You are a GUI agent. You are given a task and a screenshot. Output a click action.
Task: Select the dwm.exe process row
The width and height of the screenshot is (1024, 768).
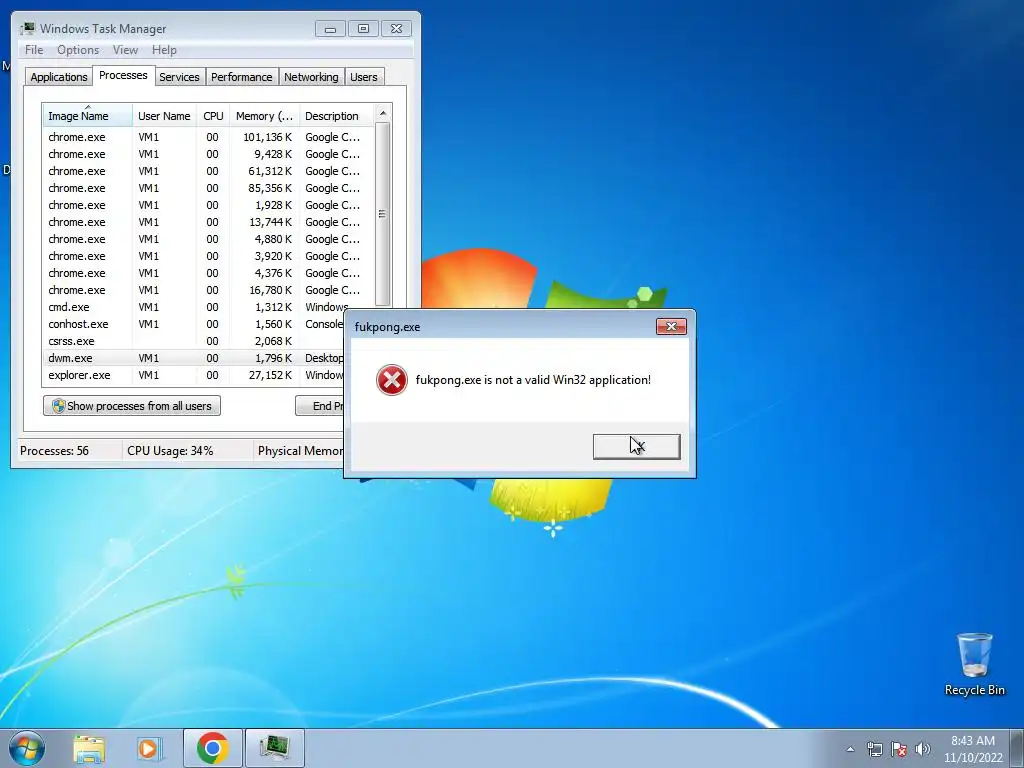point(193,358)
